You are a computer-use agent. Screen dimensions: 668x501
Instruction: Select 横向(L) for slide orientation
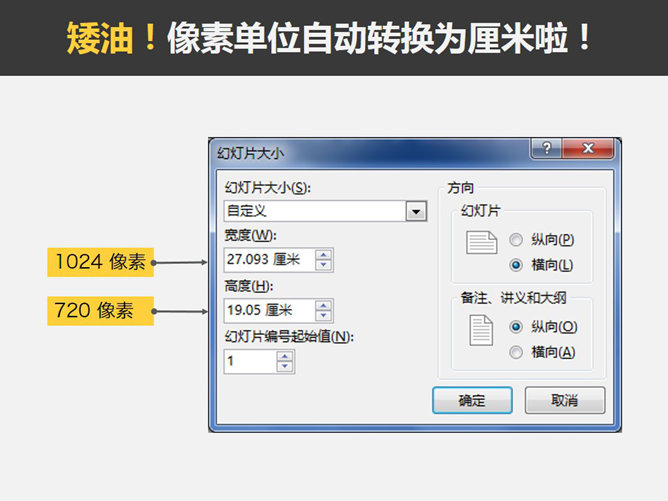pos(516,265)
